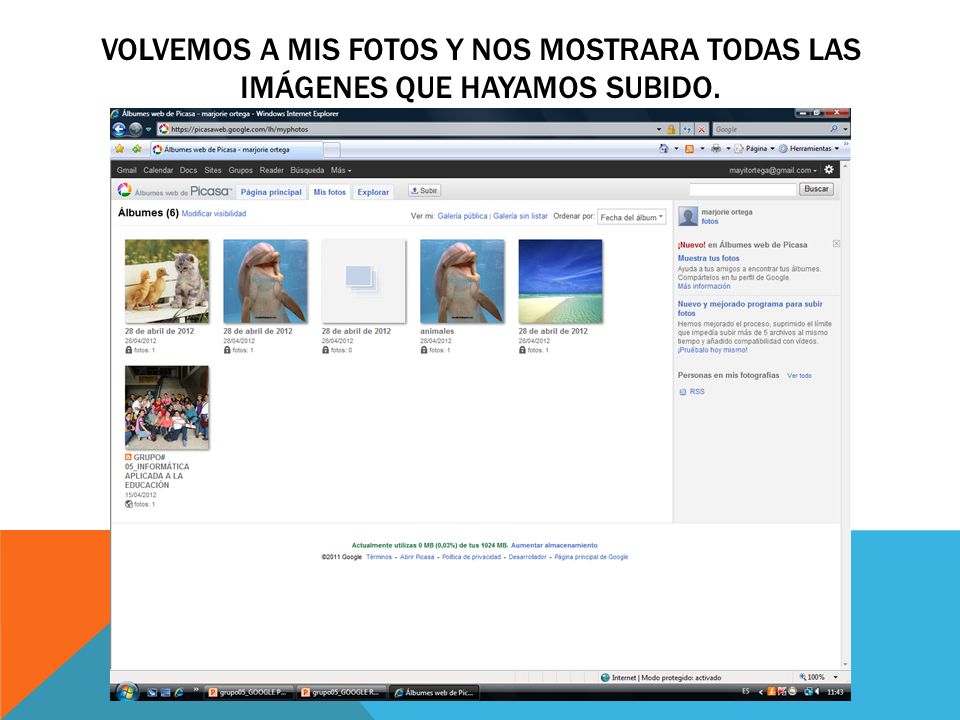The image size is (960, 720).
Task: Expand the 100% zoom level dropdown
Action: point(835,677)
